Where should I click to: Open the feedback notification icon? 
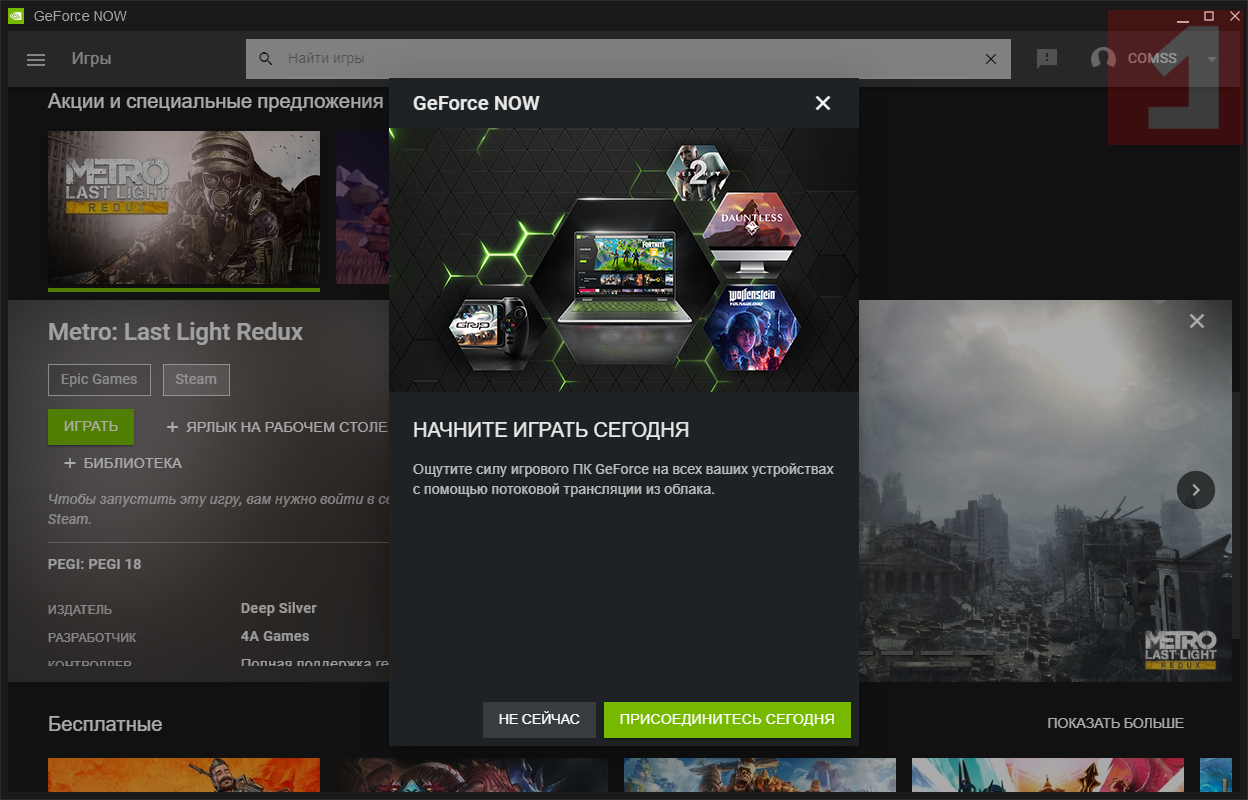pos(1047,59)
